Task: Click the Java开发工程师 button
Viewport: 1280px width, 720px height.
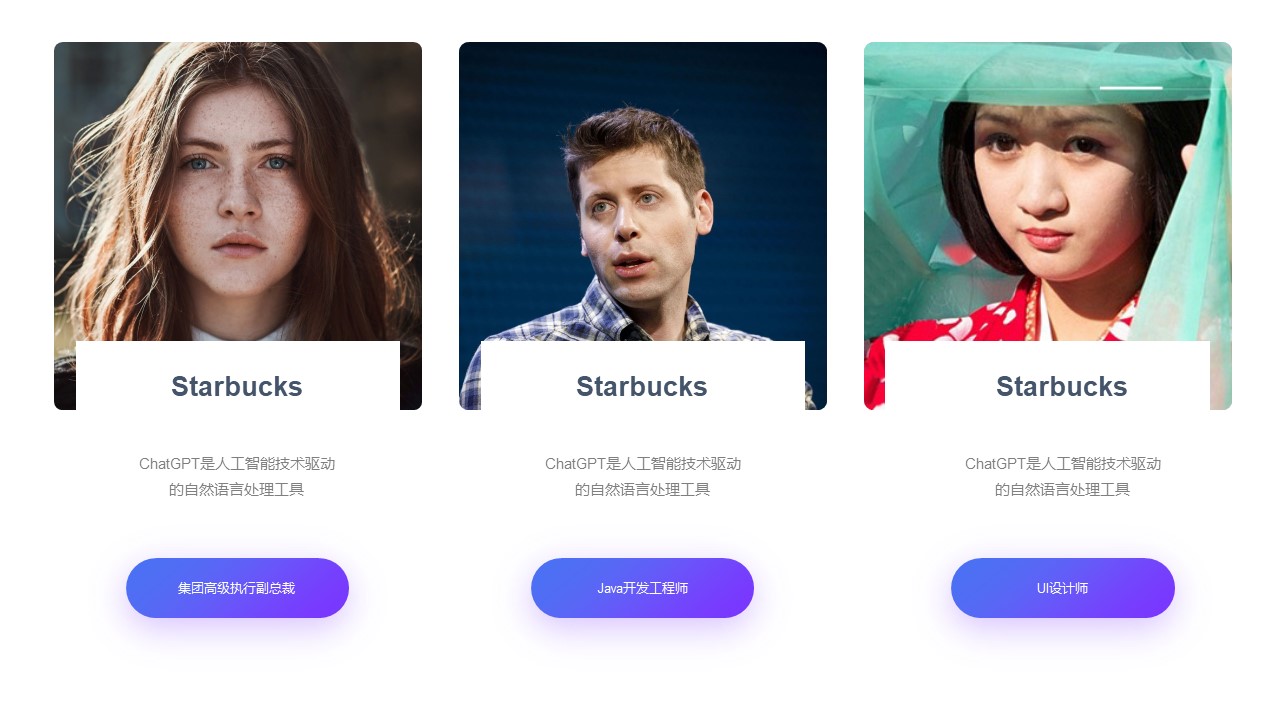Action: click(642, 588)
